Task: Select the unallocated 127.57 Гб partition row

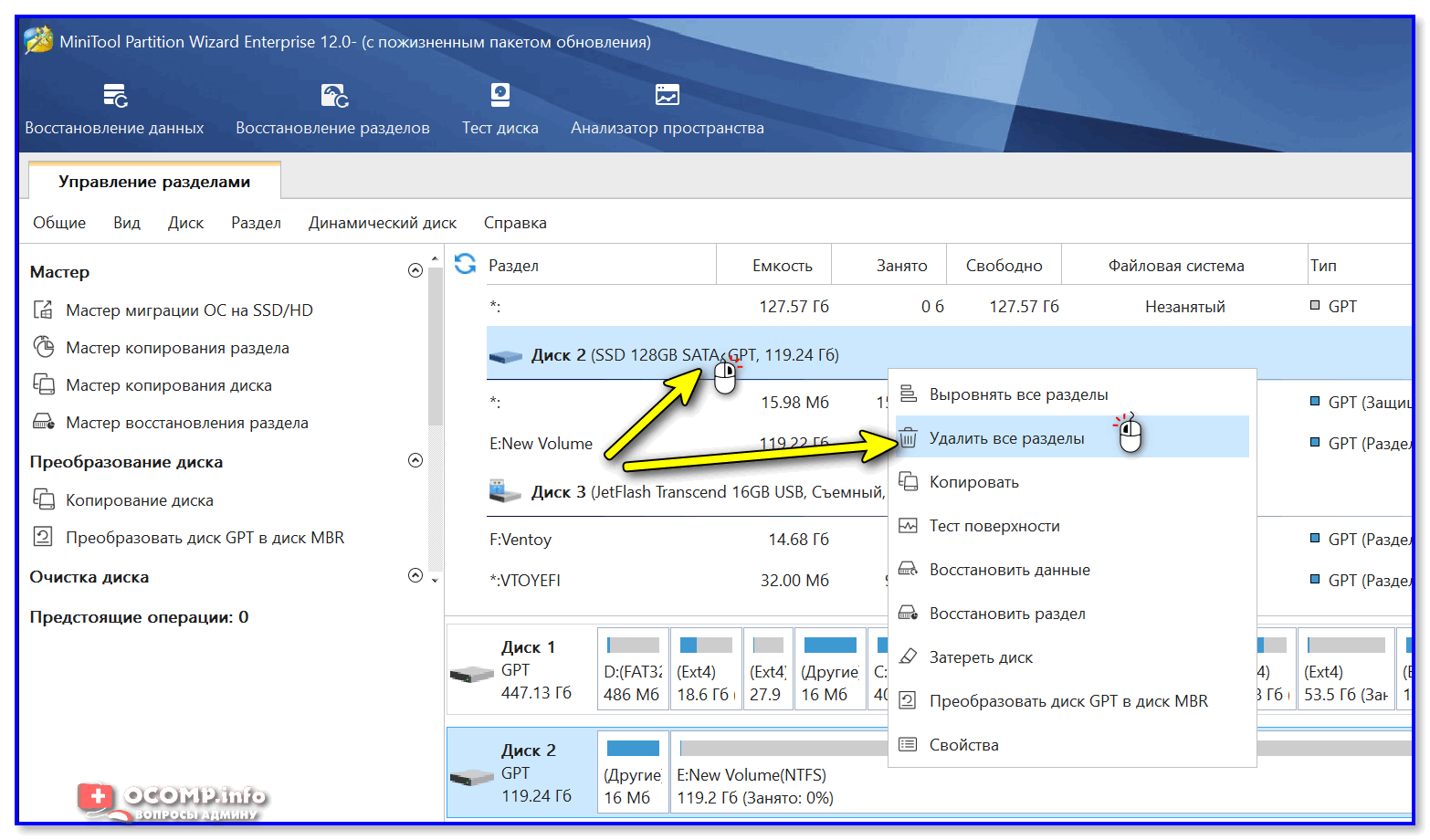Action: point(950,307)
